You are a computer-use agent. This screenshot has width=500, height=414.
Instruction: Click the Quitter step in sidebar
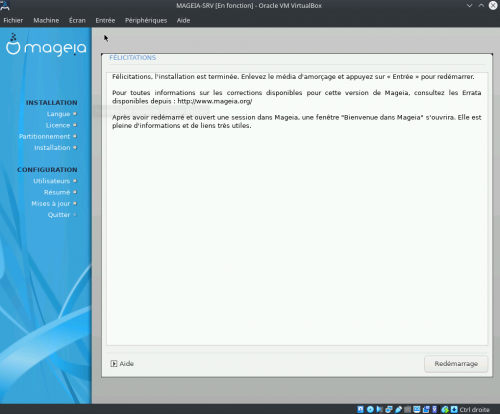click(59, 215)
